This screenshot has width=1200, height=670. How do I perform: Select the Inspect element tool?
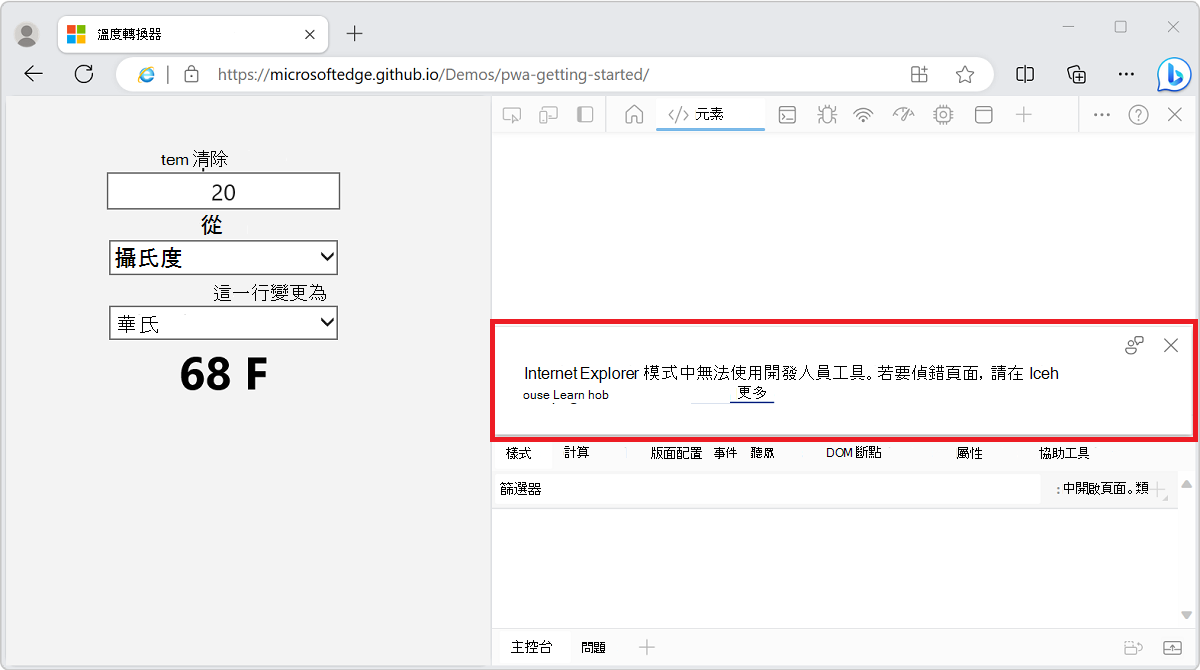(x=511, y=114)
